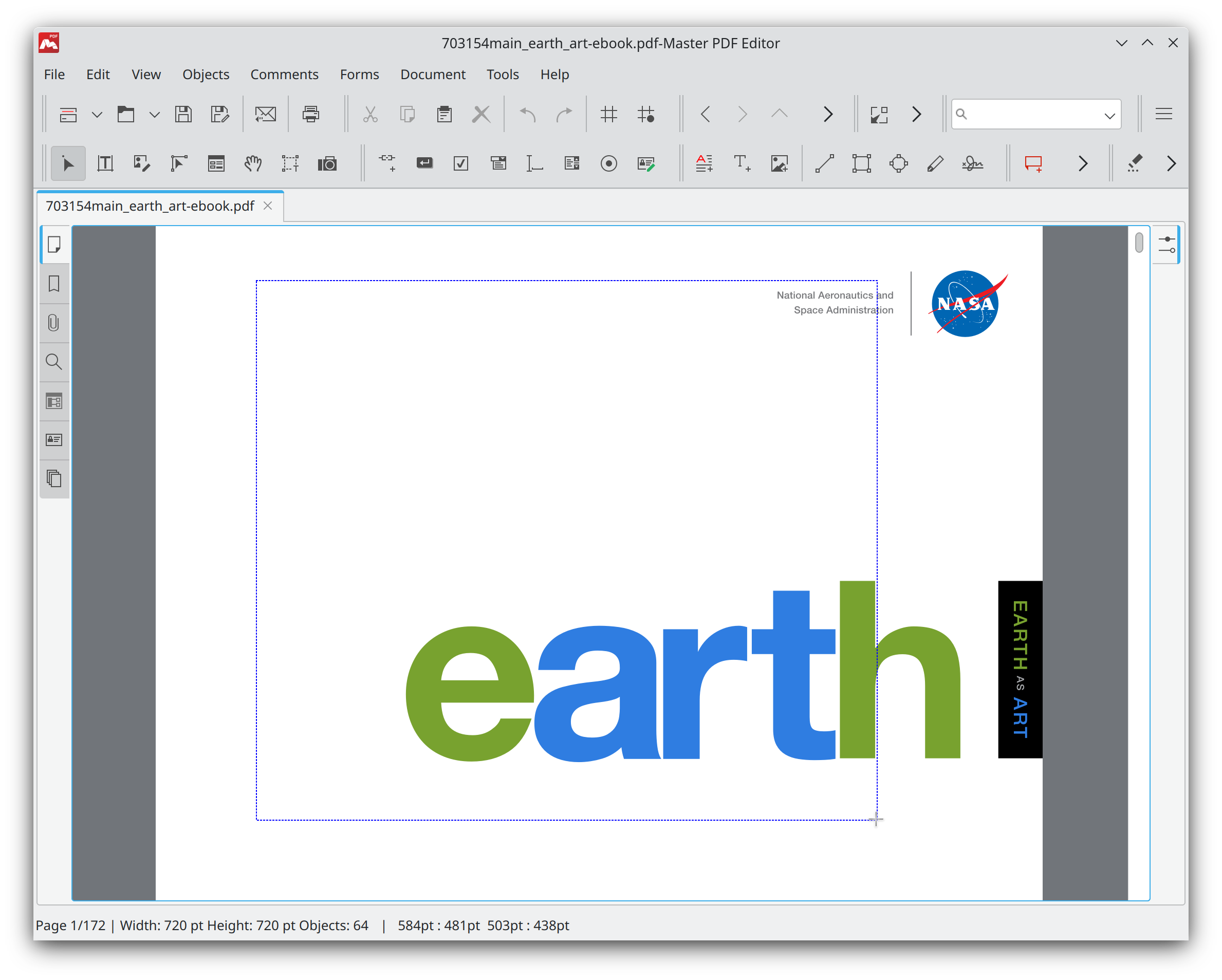Open the File menu
The width and height of the screenshot is (1222, 980).
54,74
